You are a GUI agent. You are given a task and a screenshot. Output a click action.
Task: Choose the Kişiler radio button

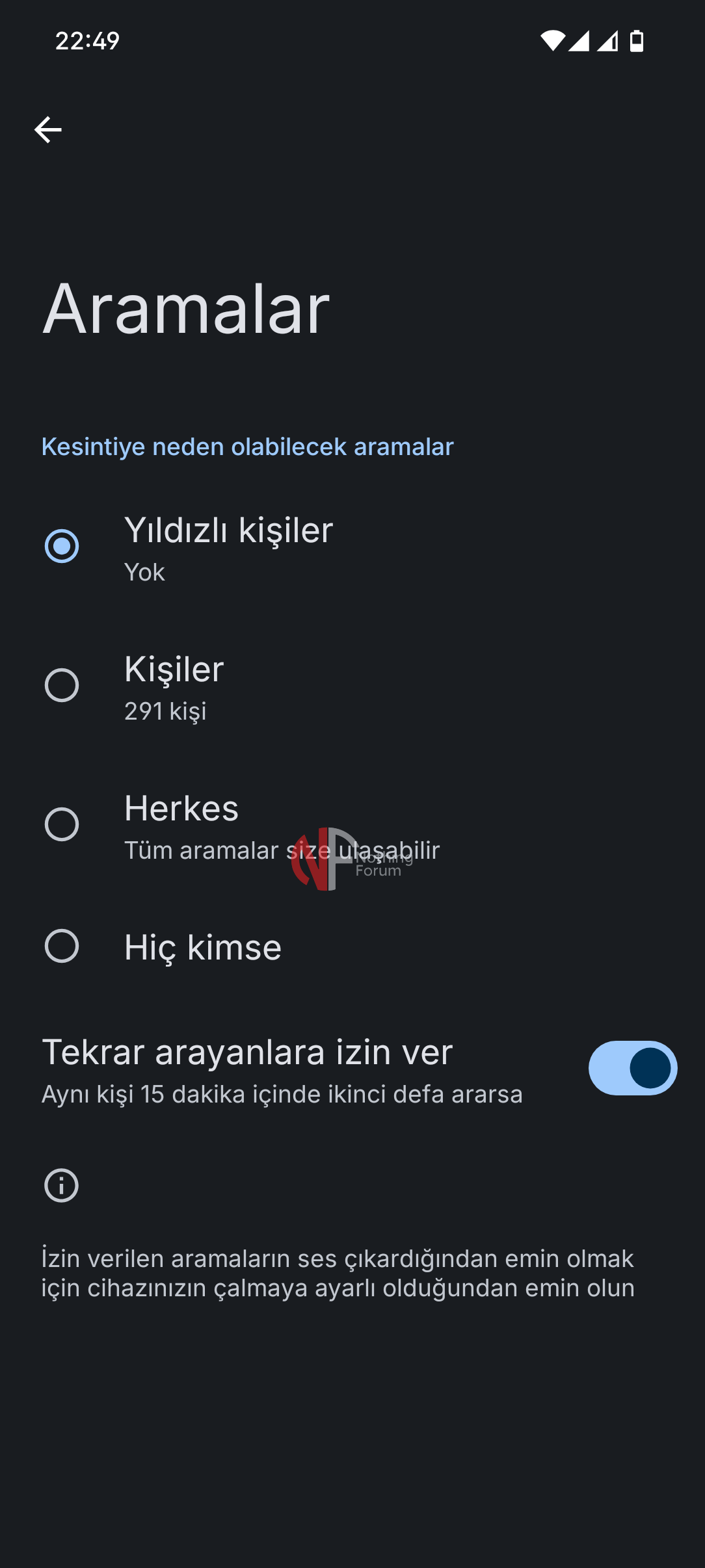pyautogui.click(x=62, y=685)
